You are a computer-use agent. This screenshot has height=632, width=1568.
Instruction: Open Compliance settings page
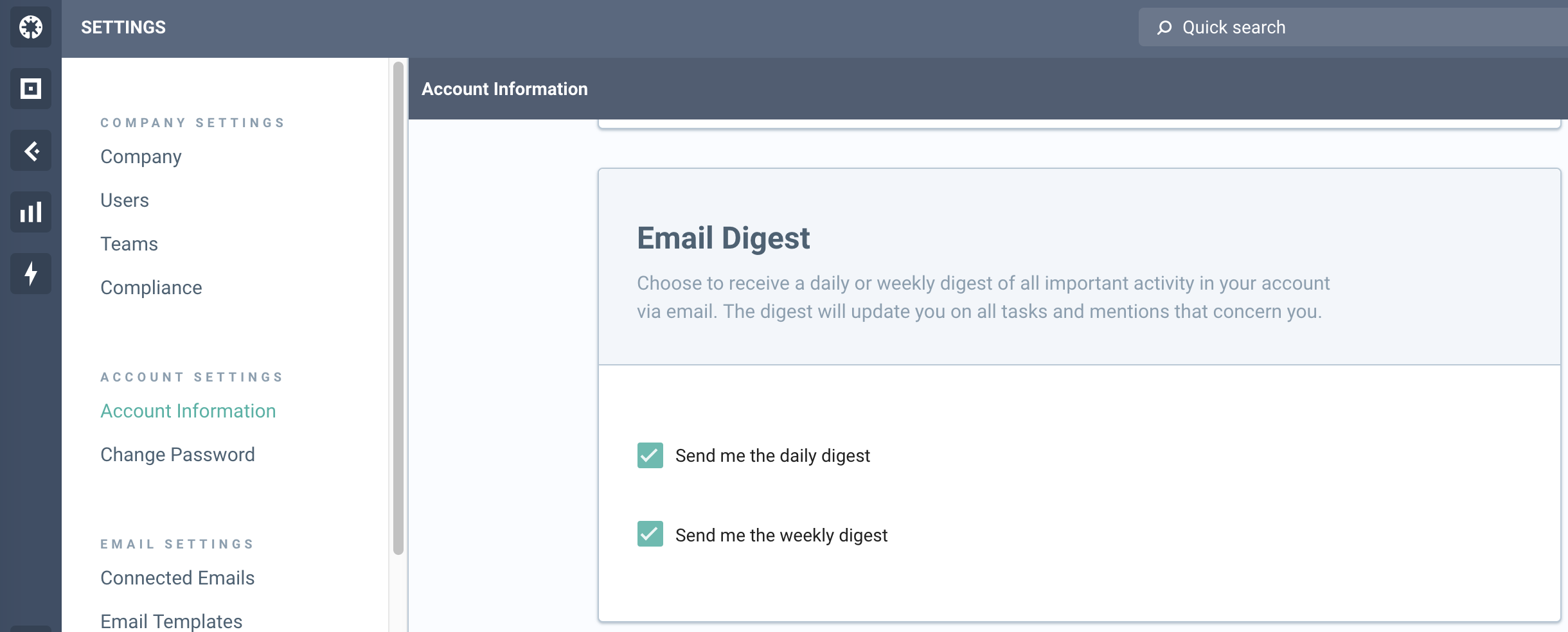151,288
